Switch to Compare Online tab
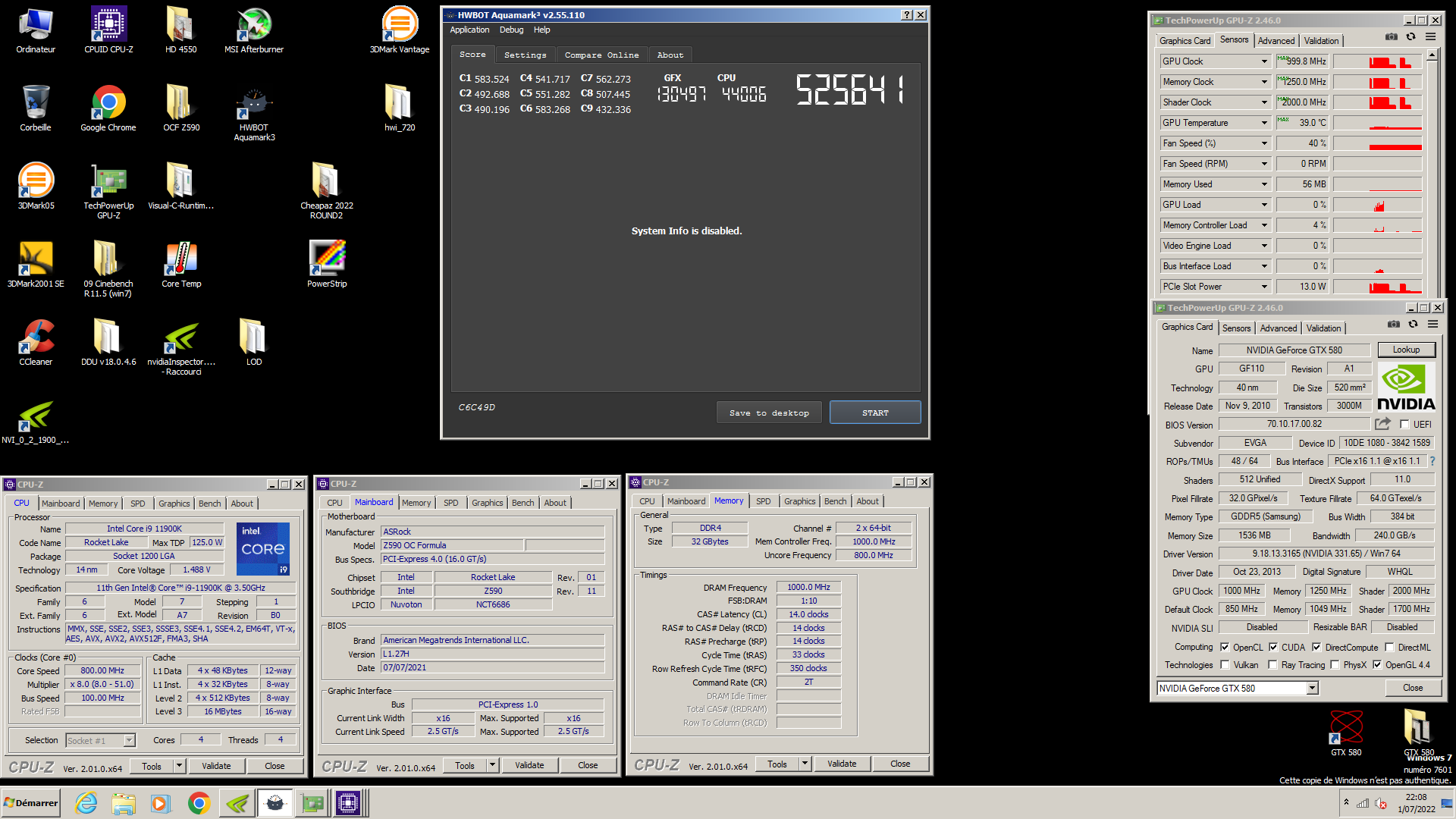 (x=601, y=55)
